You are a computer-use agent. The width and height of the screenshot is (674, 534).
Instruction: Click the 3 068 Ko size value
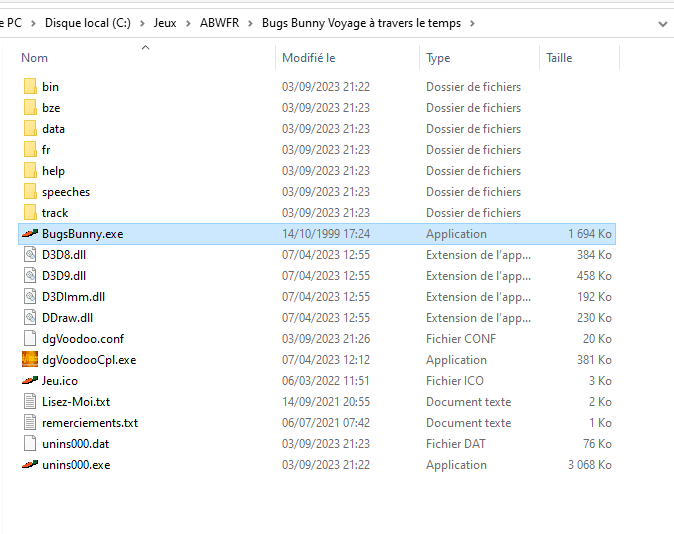pyautogui.click(x=590, y=465)
